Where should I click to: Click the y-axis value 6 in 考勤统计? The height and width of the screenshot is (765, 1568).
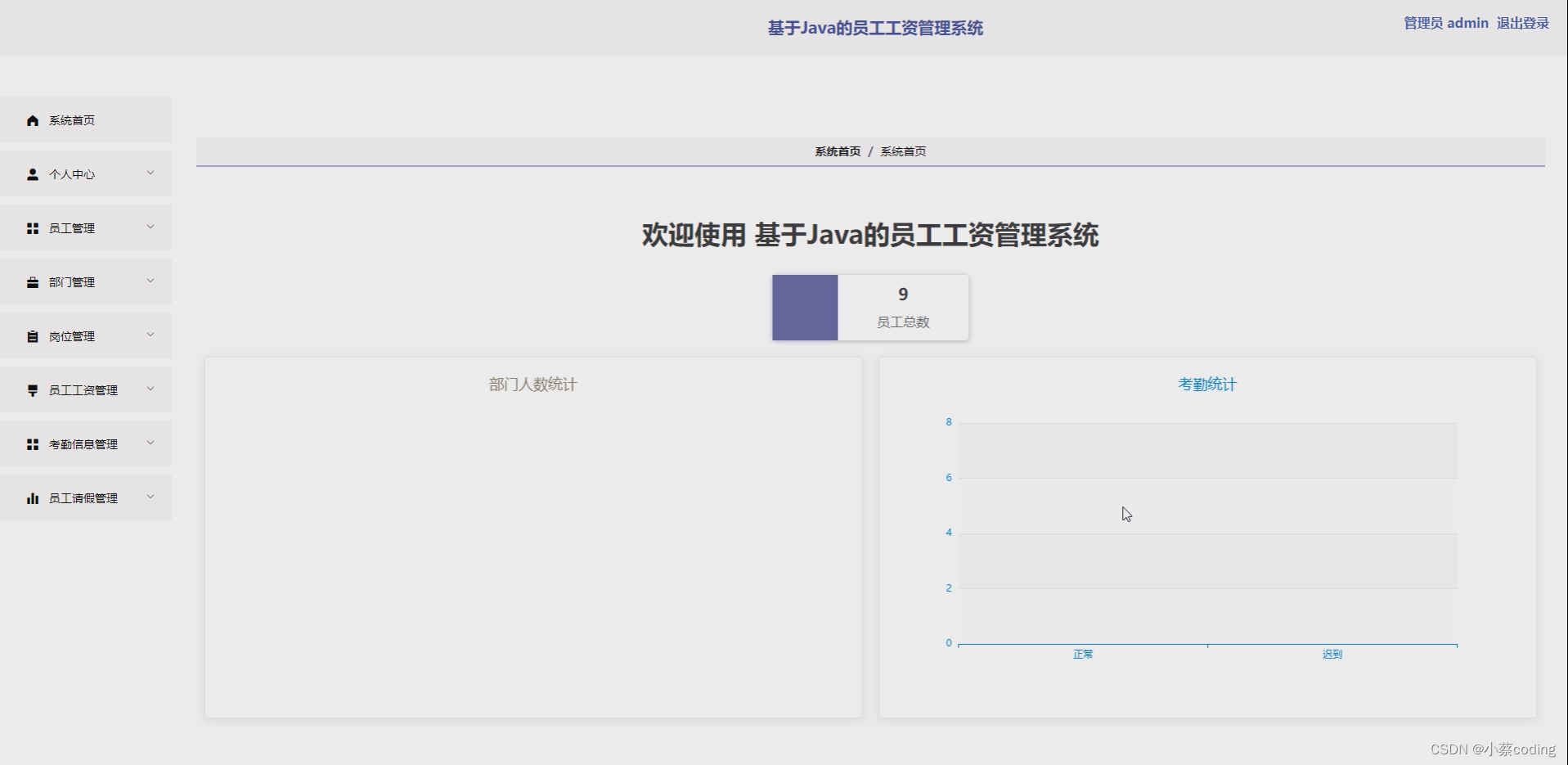click(x=949, y=478)
